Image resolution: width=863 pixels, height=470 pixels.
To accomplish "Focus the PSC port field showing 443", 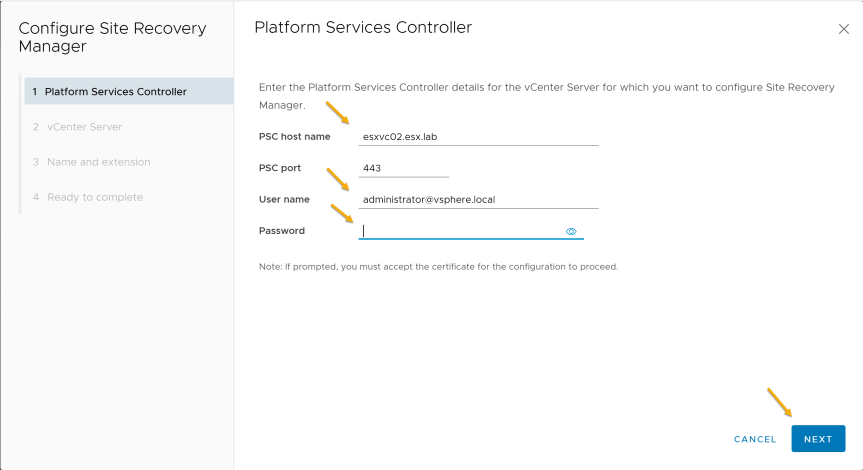I will point(403,168).
